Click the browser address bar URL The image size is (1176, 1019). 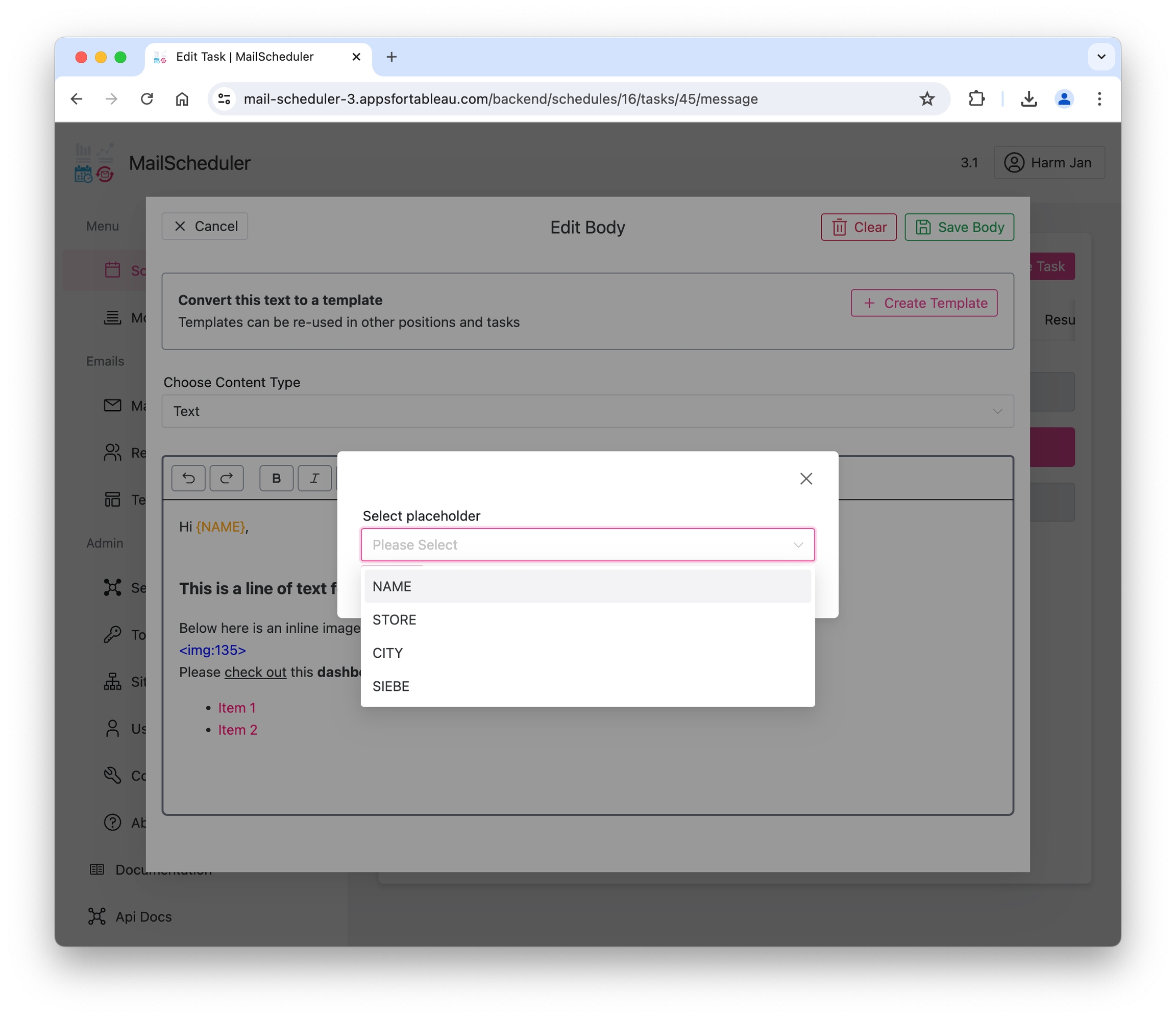[500, 99]
